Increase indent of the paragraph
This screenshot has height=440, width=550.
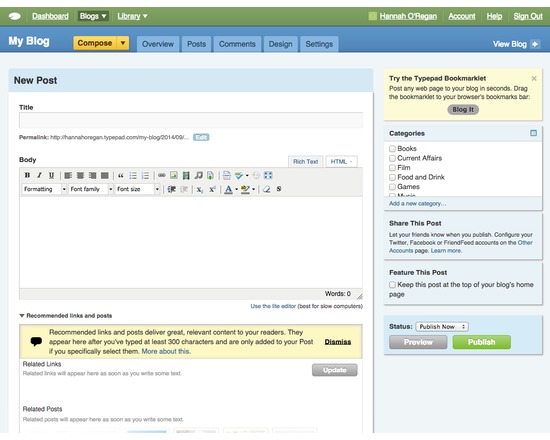click(172, 189)
